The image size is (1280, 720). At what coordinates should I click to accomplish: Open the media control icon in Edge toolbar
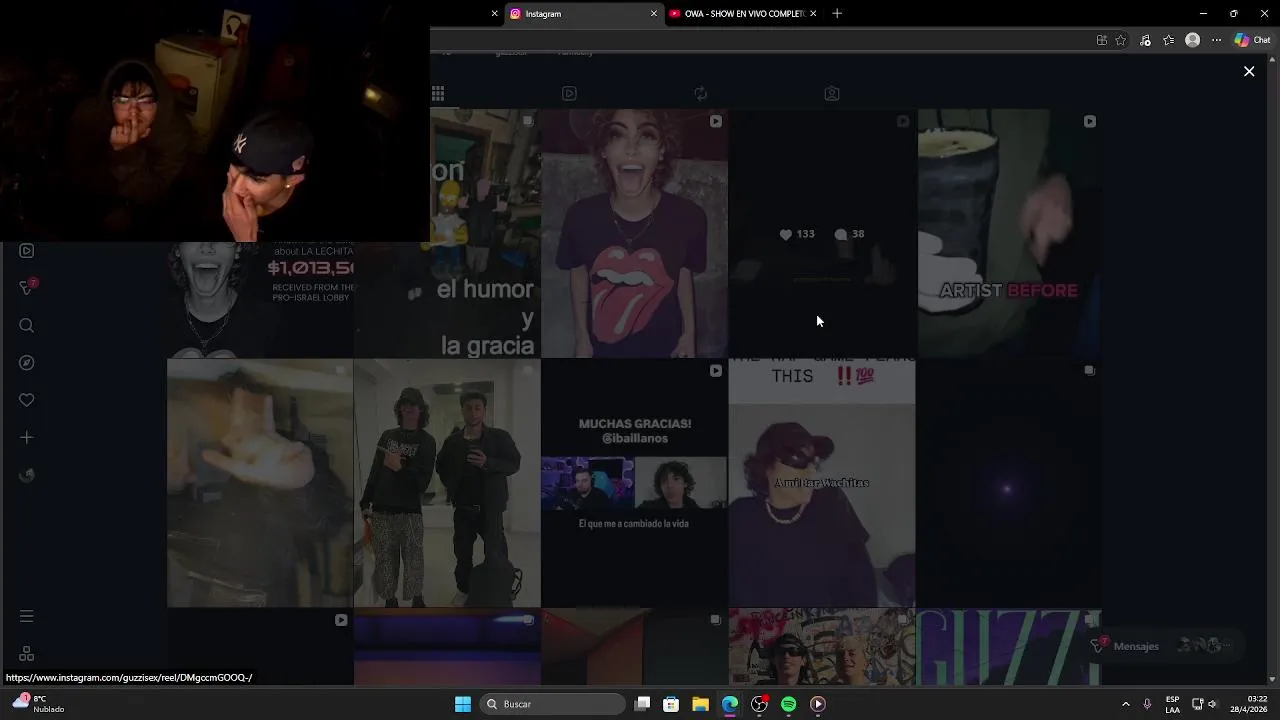[x=1145, y=40]
